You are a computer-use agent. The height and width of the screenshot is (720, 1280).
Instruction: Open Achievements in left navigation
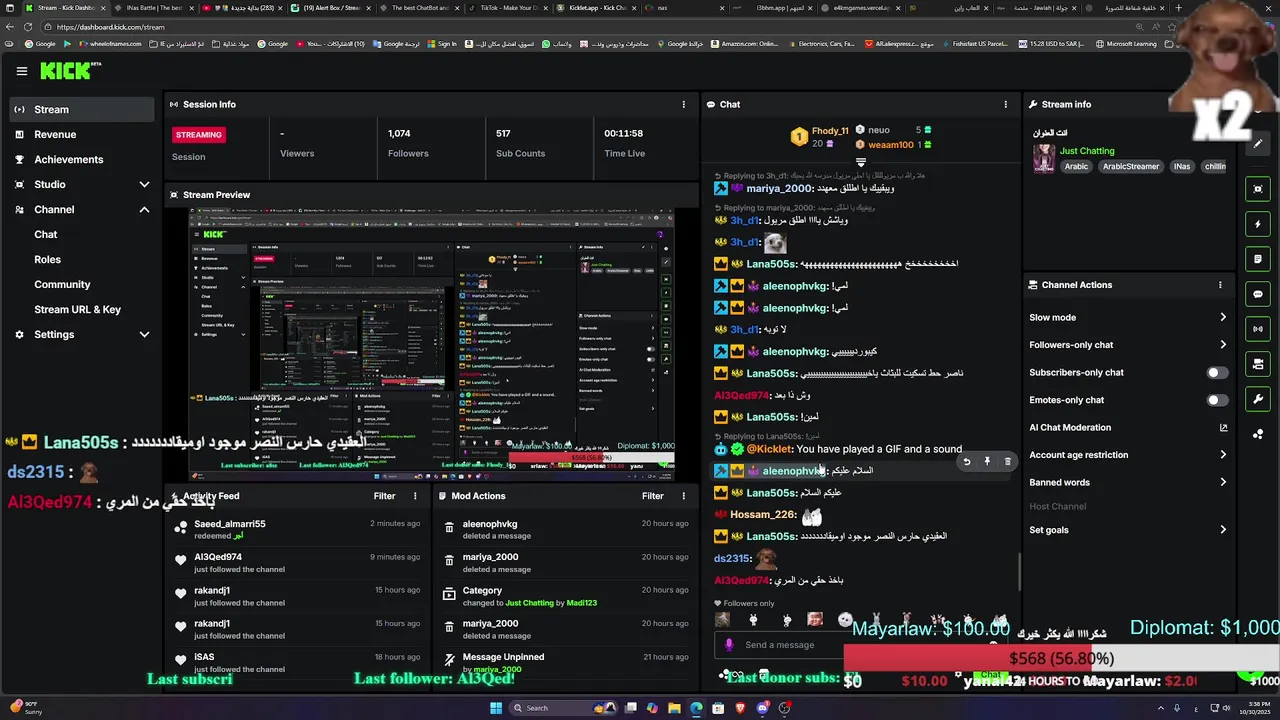82,160
